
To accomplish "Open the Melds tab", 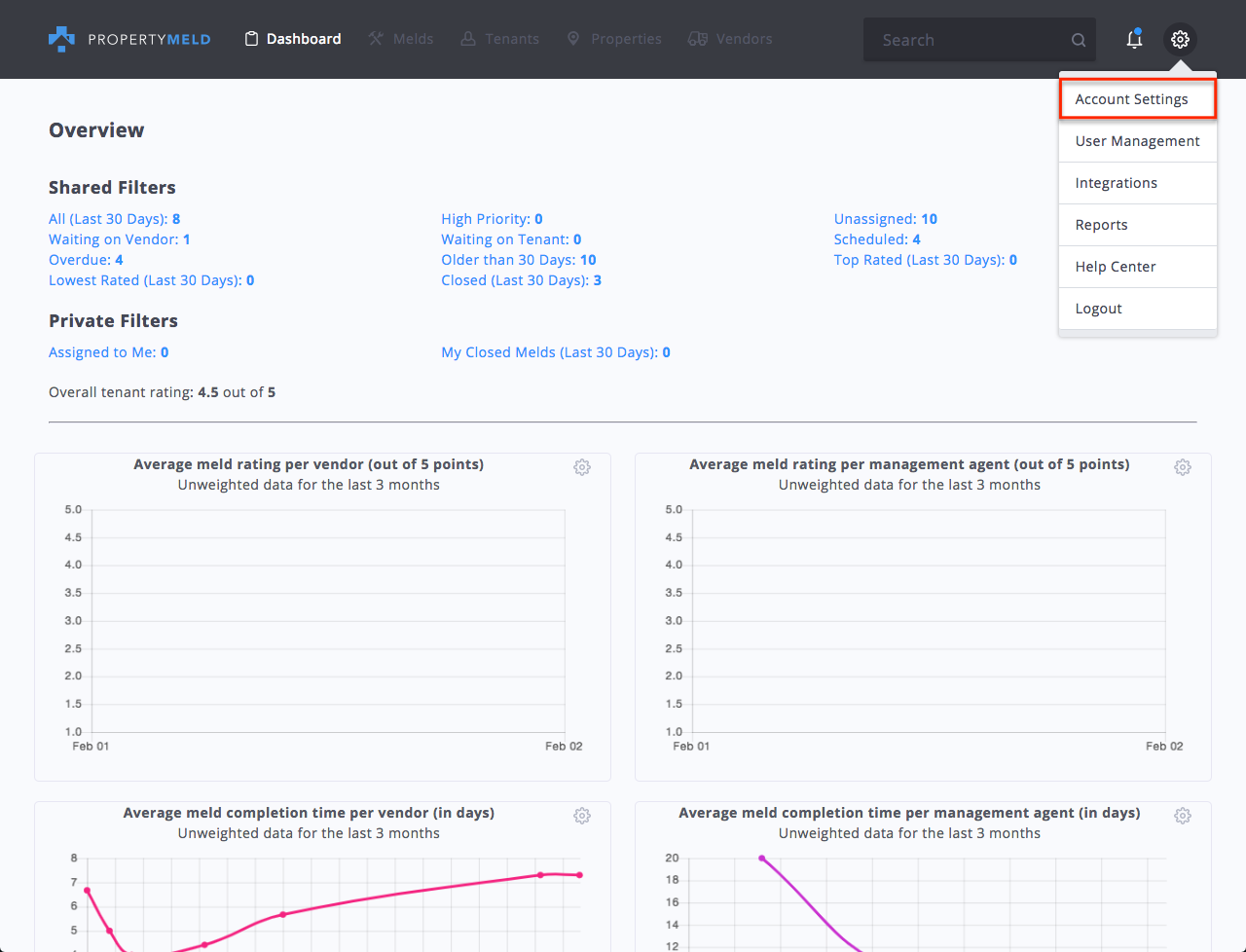I will tap(401, 39).
